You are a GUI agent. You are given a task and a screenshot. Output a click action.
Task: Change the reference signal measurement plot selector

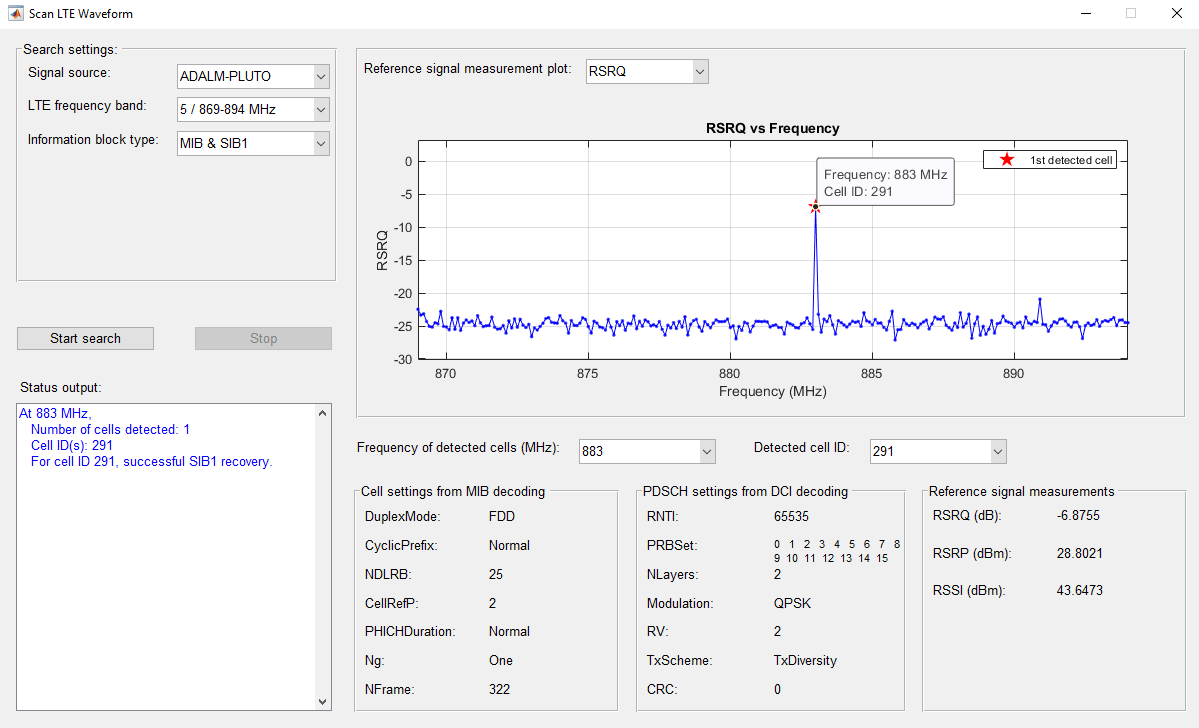tap(647, 71)
